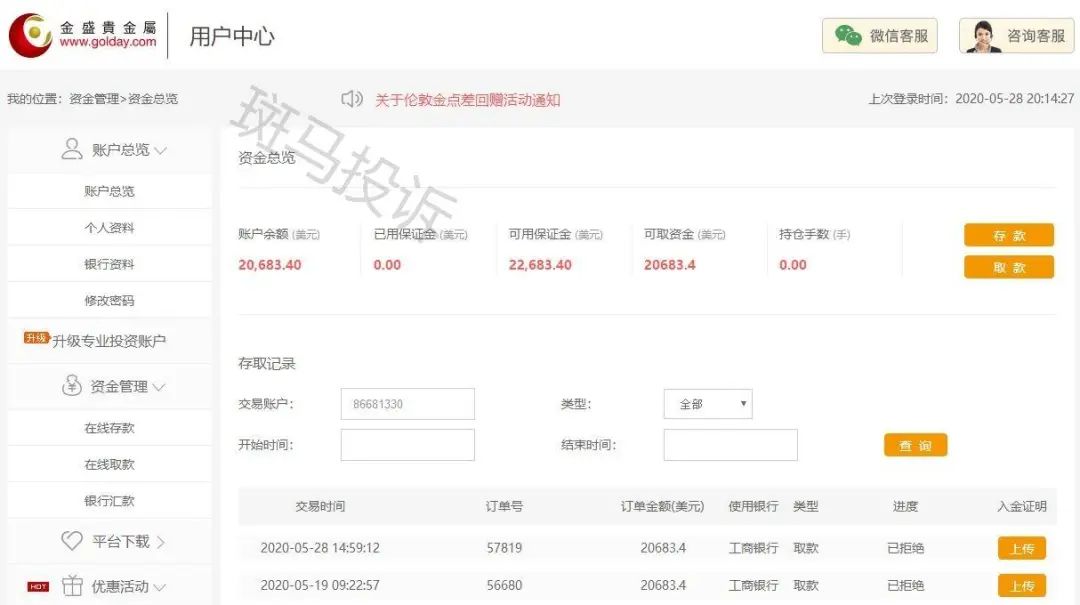Viewport: 1080px width, 605px height.
Task: Click the 开始时间 date input field
Action: point(407,445)
